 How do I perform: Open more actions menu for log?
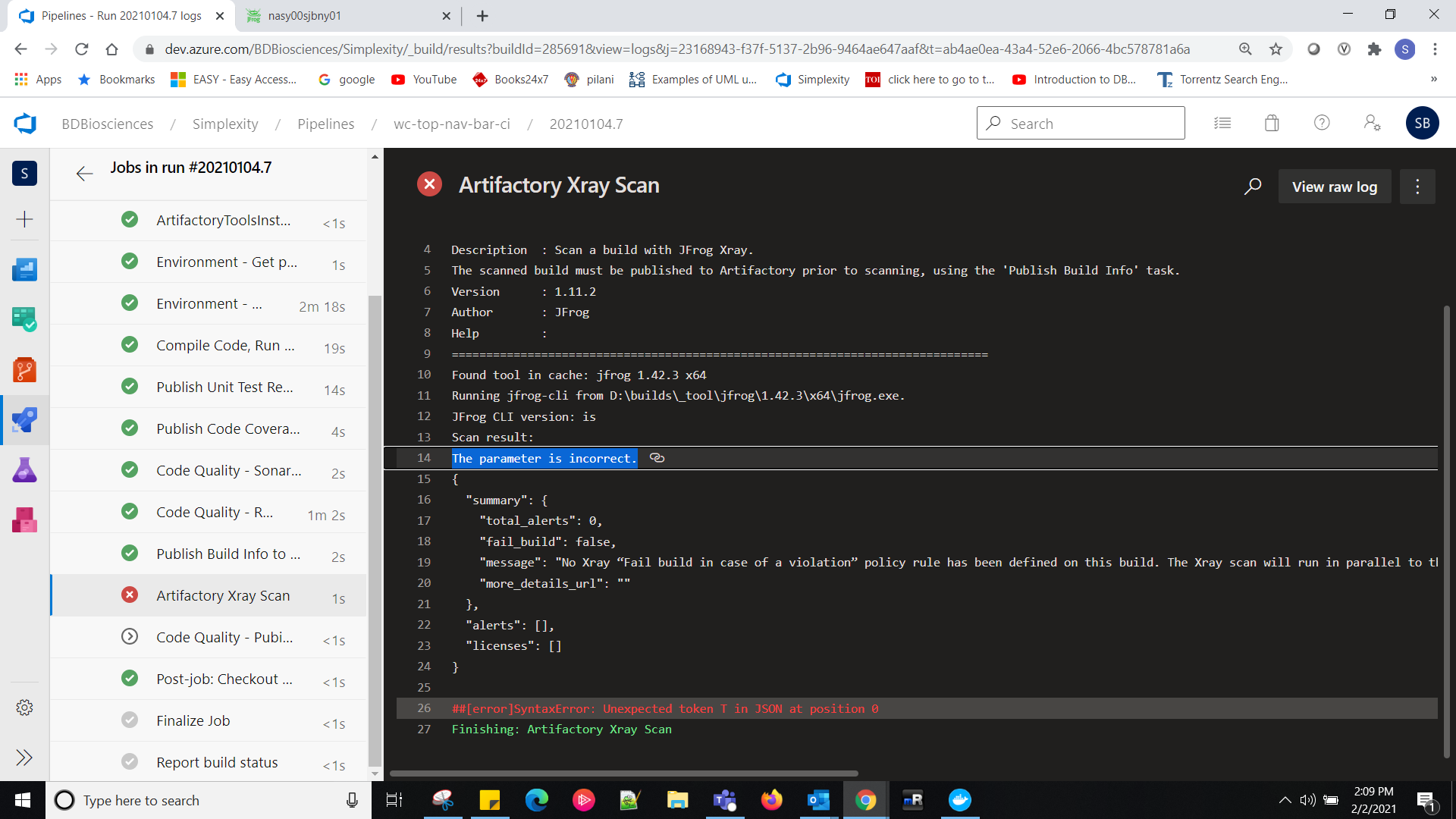tap(1417, 187)
